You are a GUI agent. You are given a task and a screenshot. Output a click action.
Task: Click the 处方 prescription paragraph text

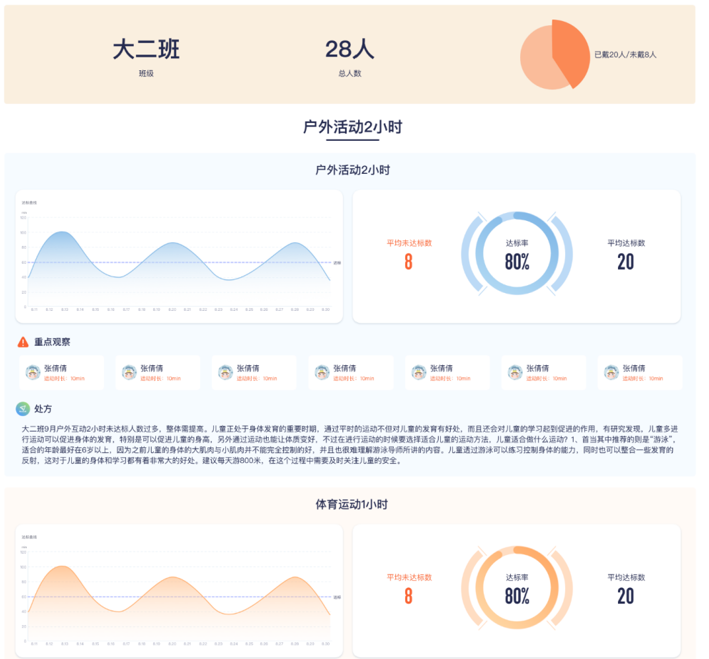click(x=350, y=445)
